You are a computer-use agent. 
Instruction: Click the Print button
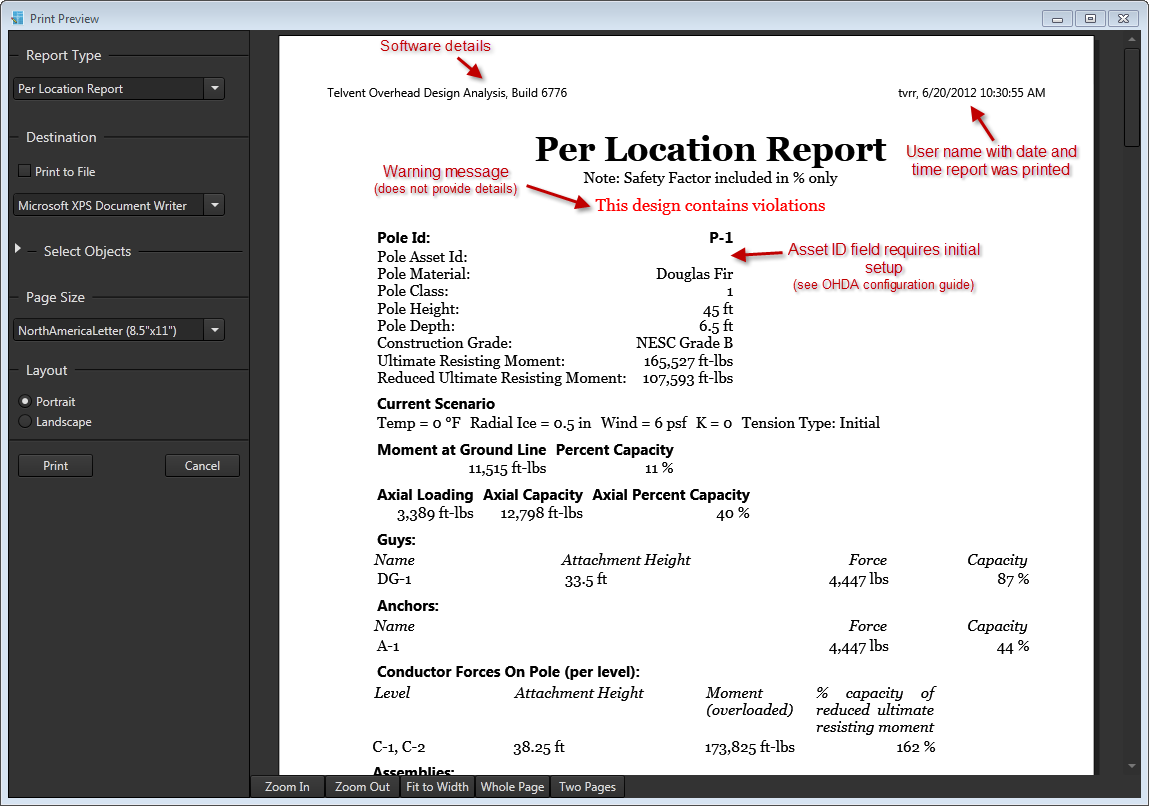56,465
